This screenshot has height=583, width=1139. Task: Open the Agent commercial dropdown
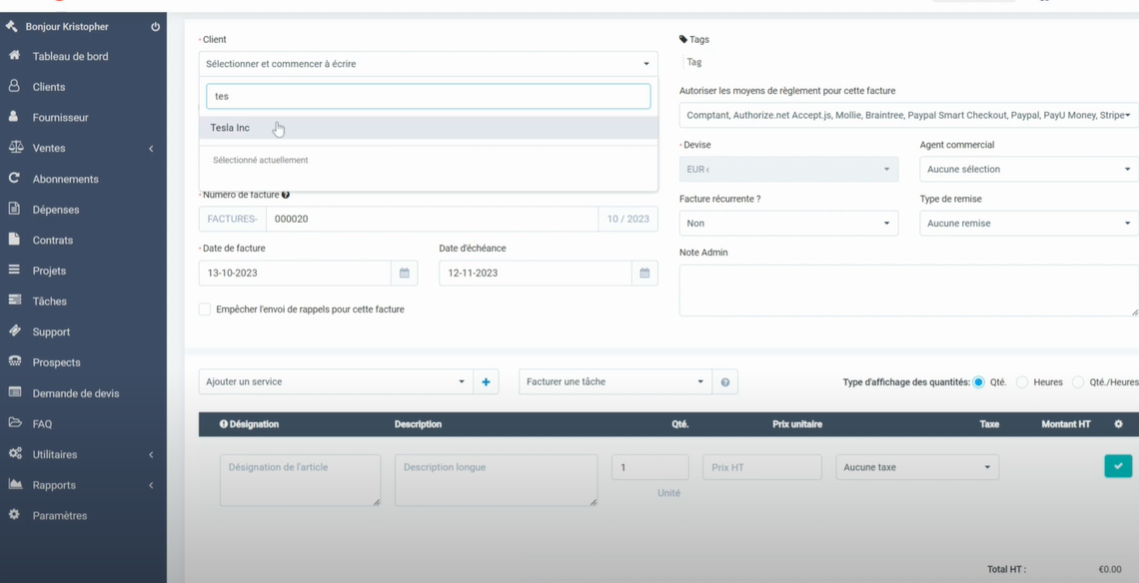1028,170
